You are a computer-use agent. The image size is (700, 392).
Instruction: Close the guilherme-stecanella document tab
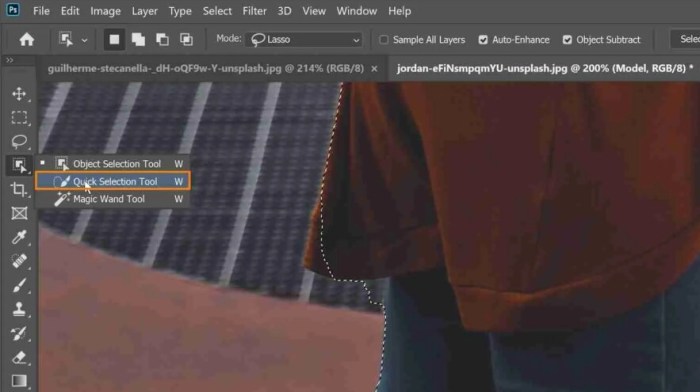click(x=374, y=69)
